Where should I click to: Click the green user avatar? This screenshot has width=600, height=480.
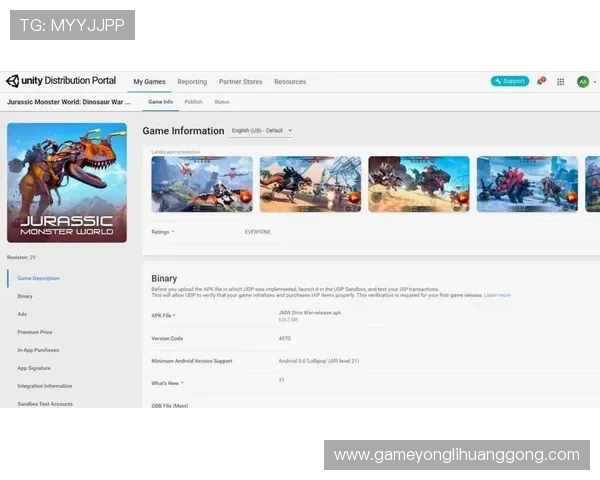click(x=582, y=81)
